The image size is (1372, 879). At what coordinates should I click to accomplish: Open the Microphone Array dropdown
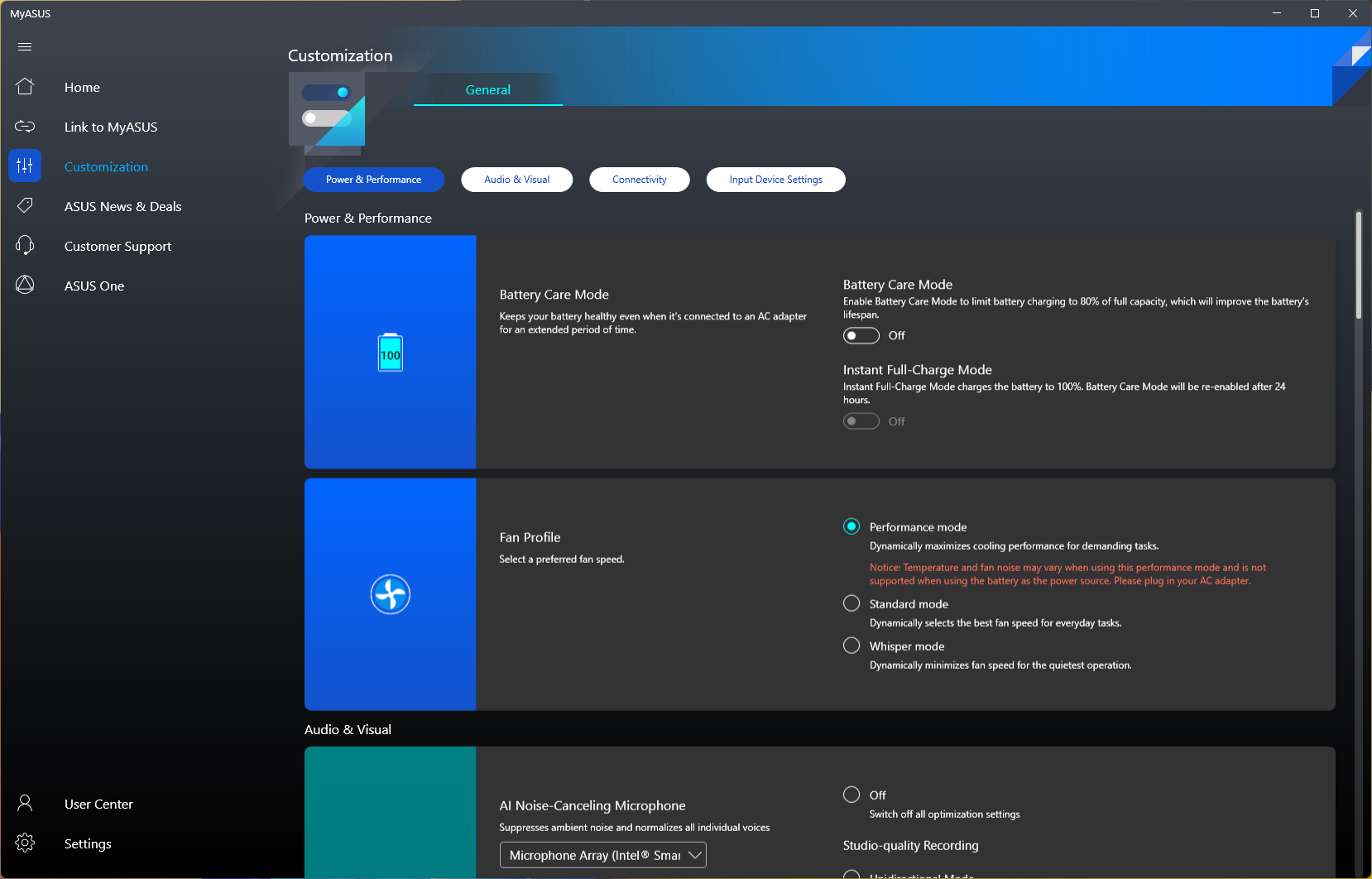click(x=603, y=855)
